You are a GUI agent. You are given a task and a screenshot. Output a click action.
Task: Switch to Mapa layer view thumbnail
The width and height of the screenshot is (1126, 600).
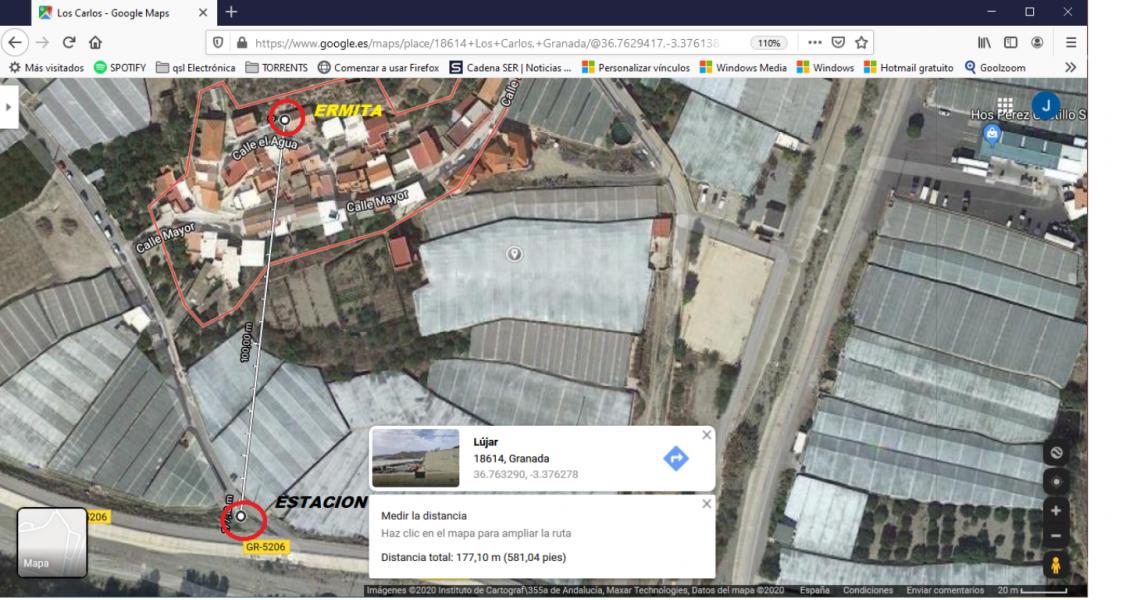point(52,542)
